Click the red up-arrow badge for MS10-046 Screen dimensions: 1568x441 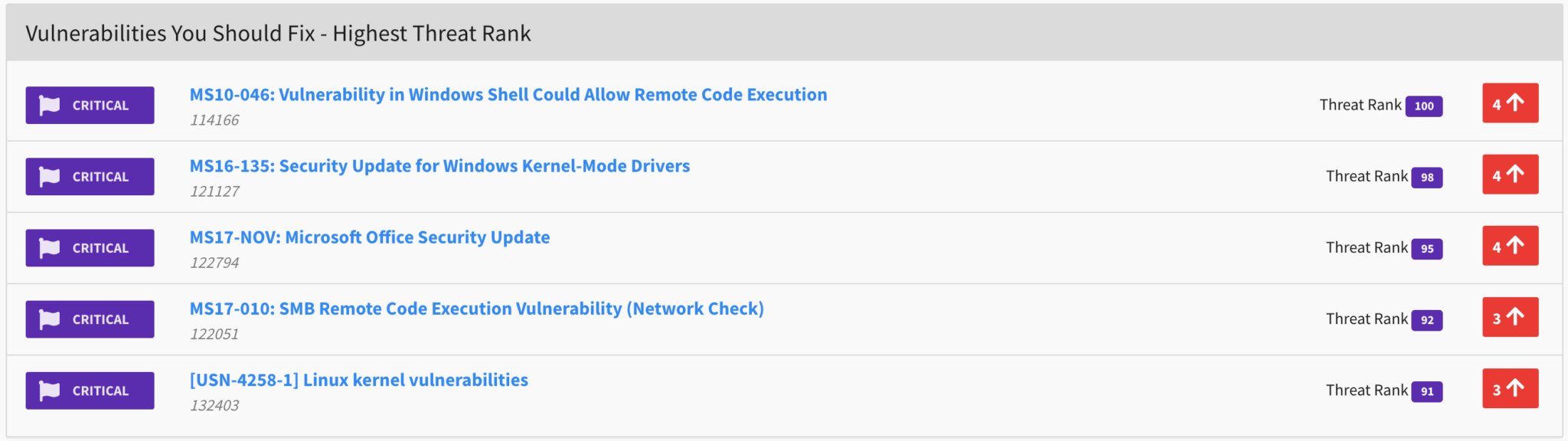pyautogui.click(x=1510, y=103)
